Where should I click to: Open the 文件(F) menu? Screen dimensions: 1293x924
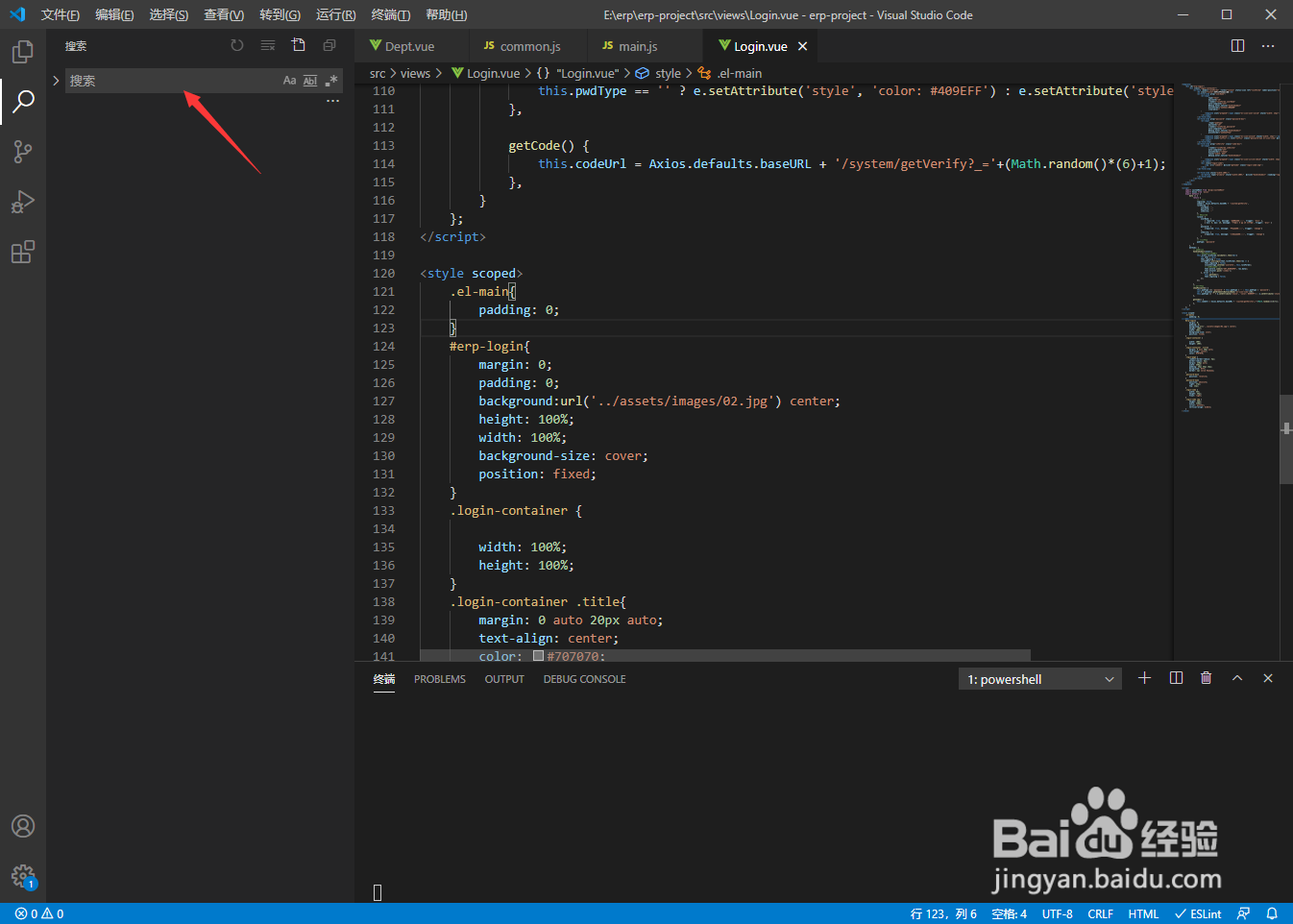coord(60,14)
